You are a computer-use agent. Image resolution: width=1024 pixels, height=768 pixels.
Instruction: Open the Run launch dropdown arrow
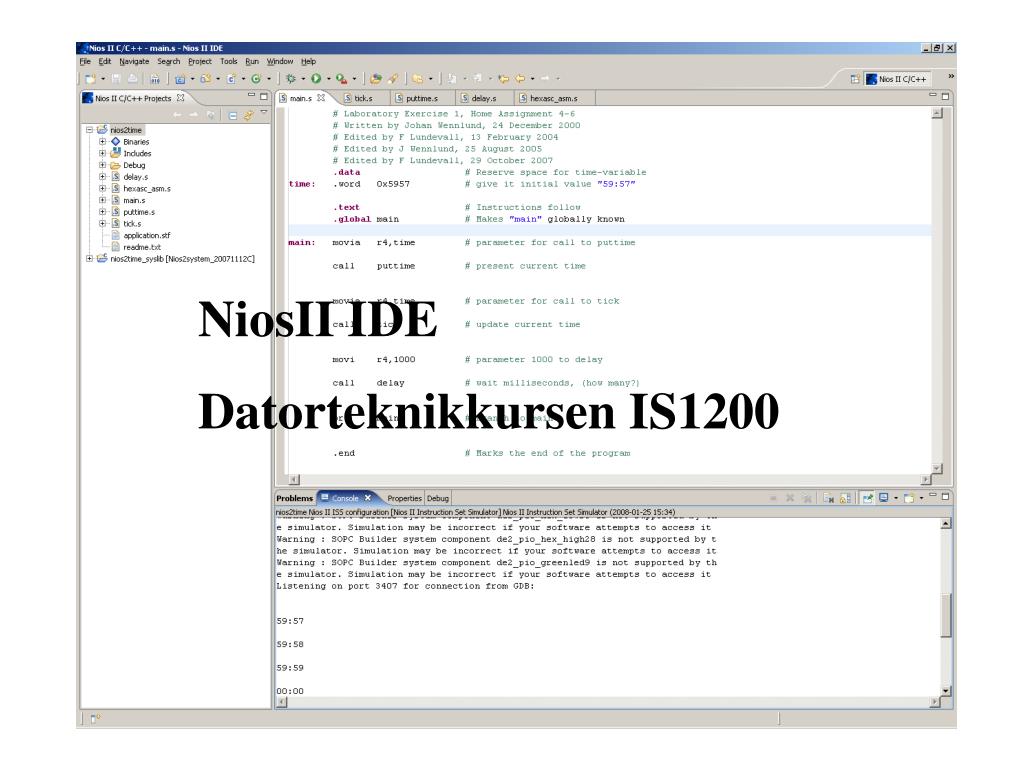pos(328,79)
